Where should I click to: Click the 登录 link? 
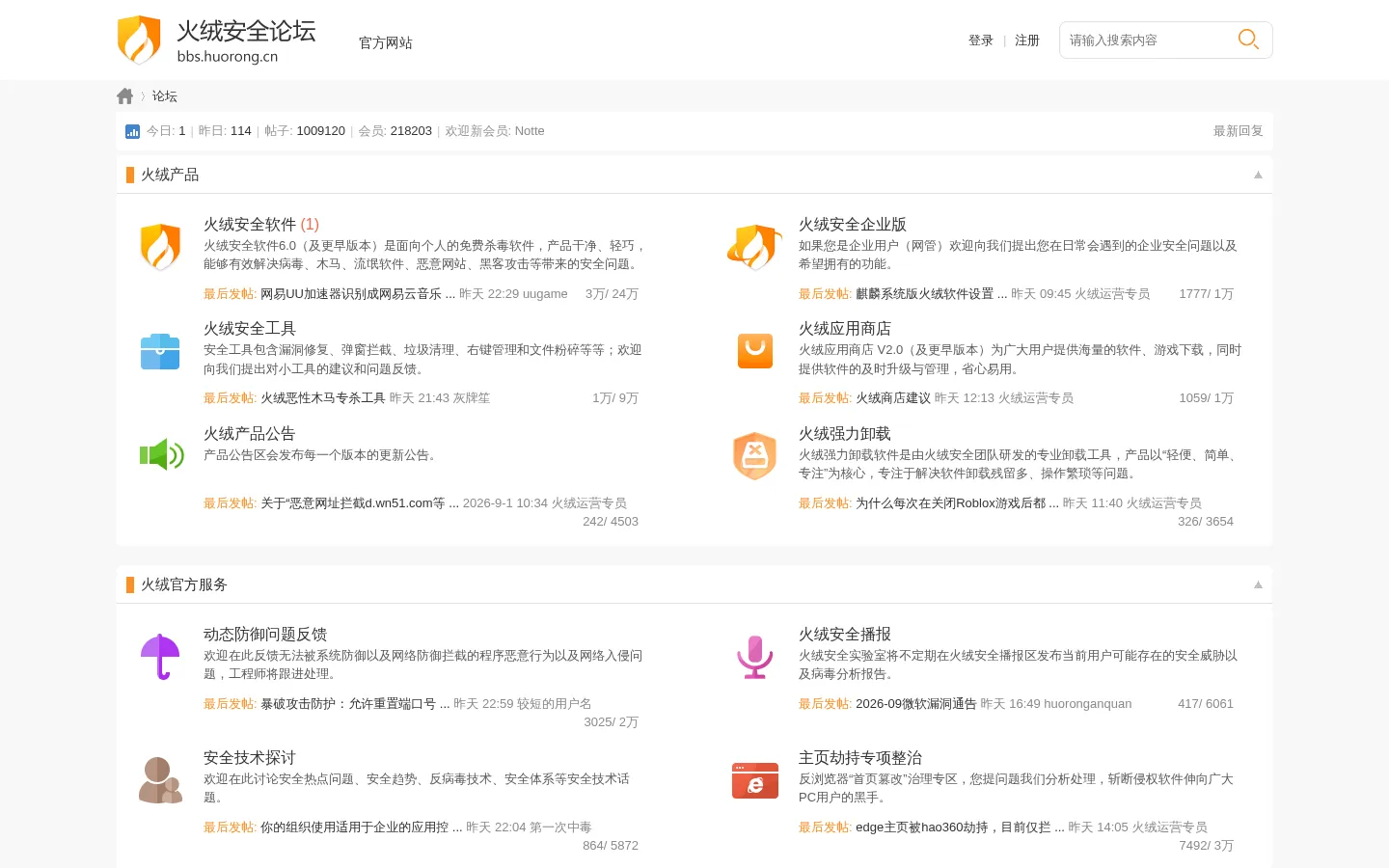981,41
